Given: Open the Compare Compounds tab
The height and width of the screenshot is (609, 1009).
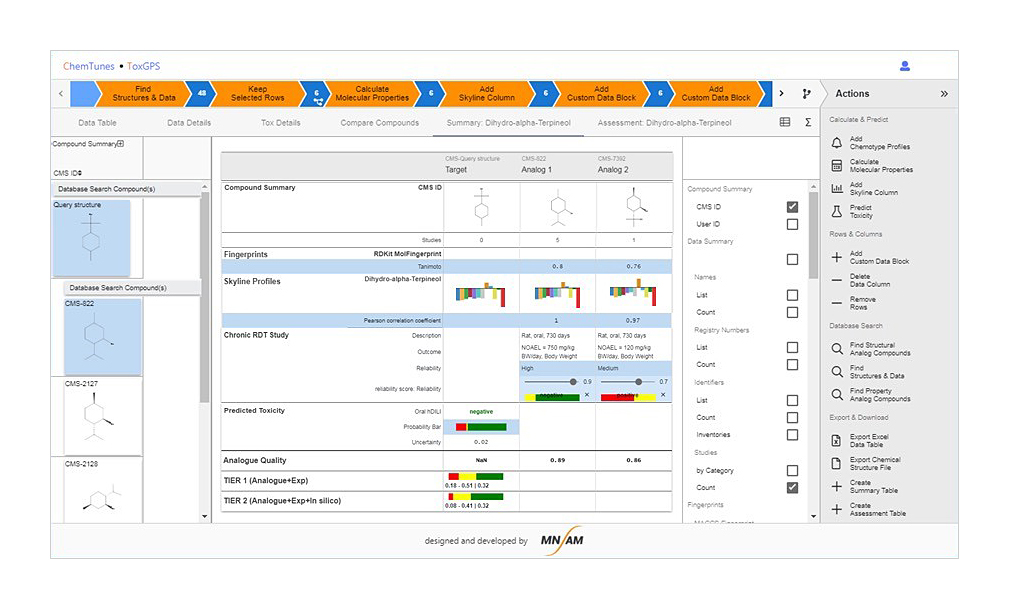Looking at the screenshot, I should pyautogui.click(x=379, y=123).
